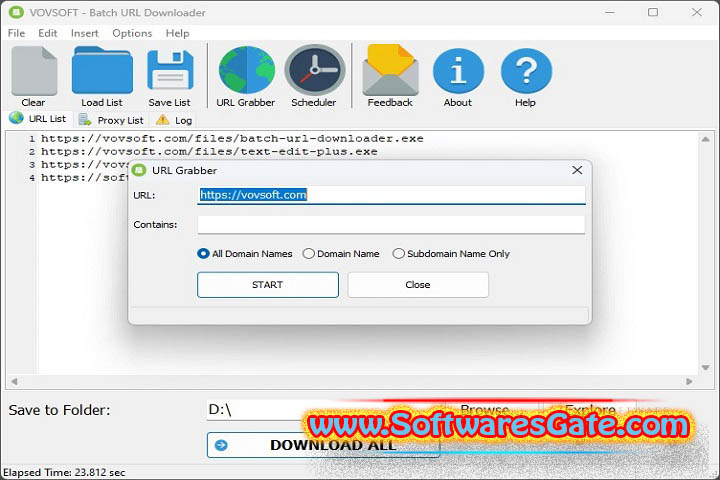Image resolution: width=720 pixels, height=480 pixels.
Task: Switch to the Log tab
Action: click(174, 120)
